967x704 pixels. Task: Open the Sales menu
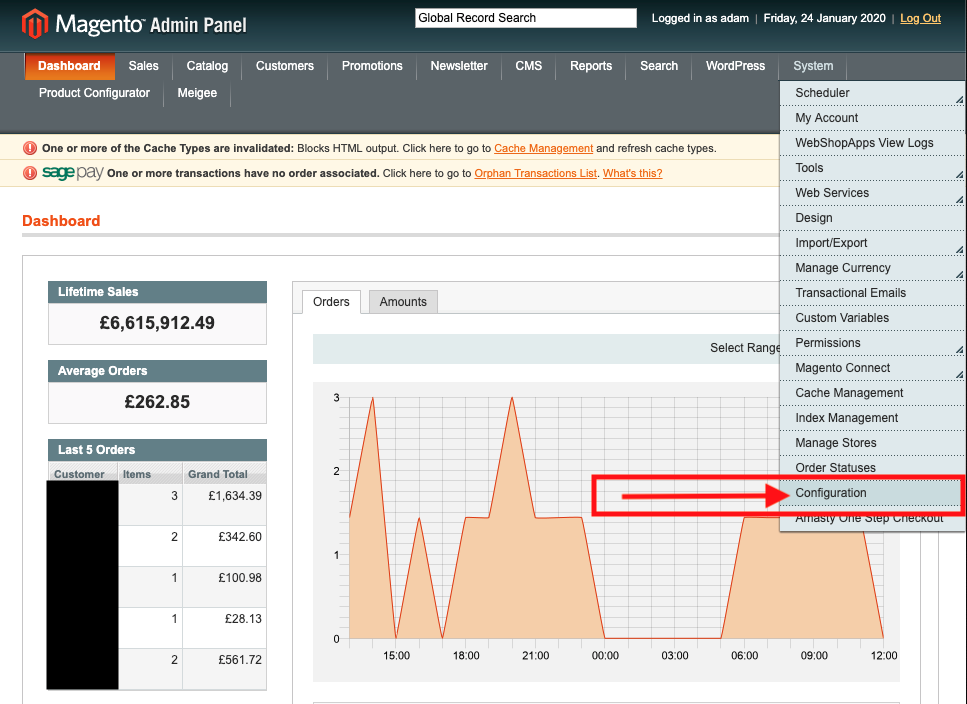tap(143, 66)
